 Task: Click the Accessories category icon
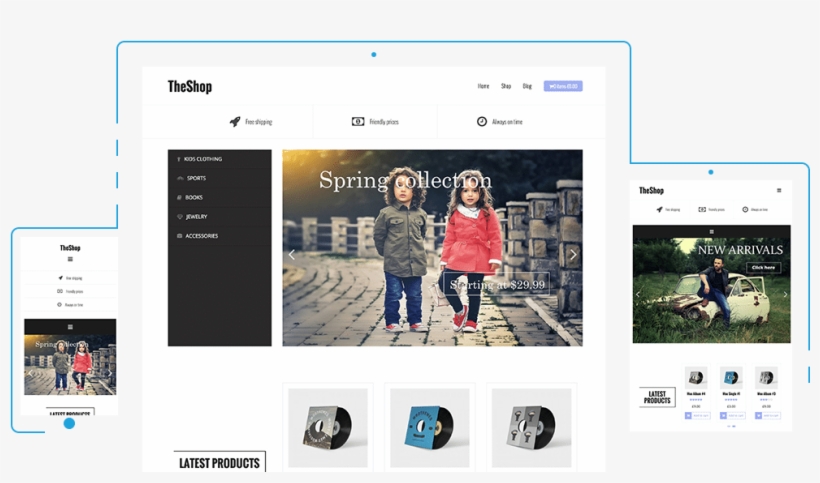[179, 236]
